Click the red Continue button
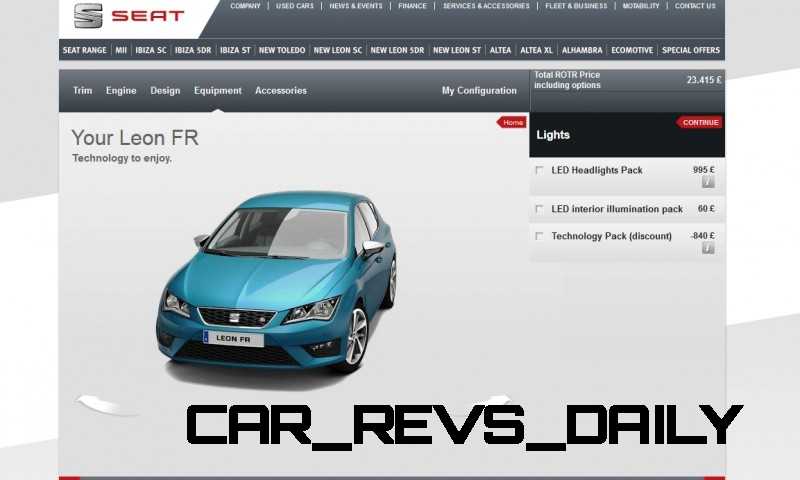 point(699,122)
